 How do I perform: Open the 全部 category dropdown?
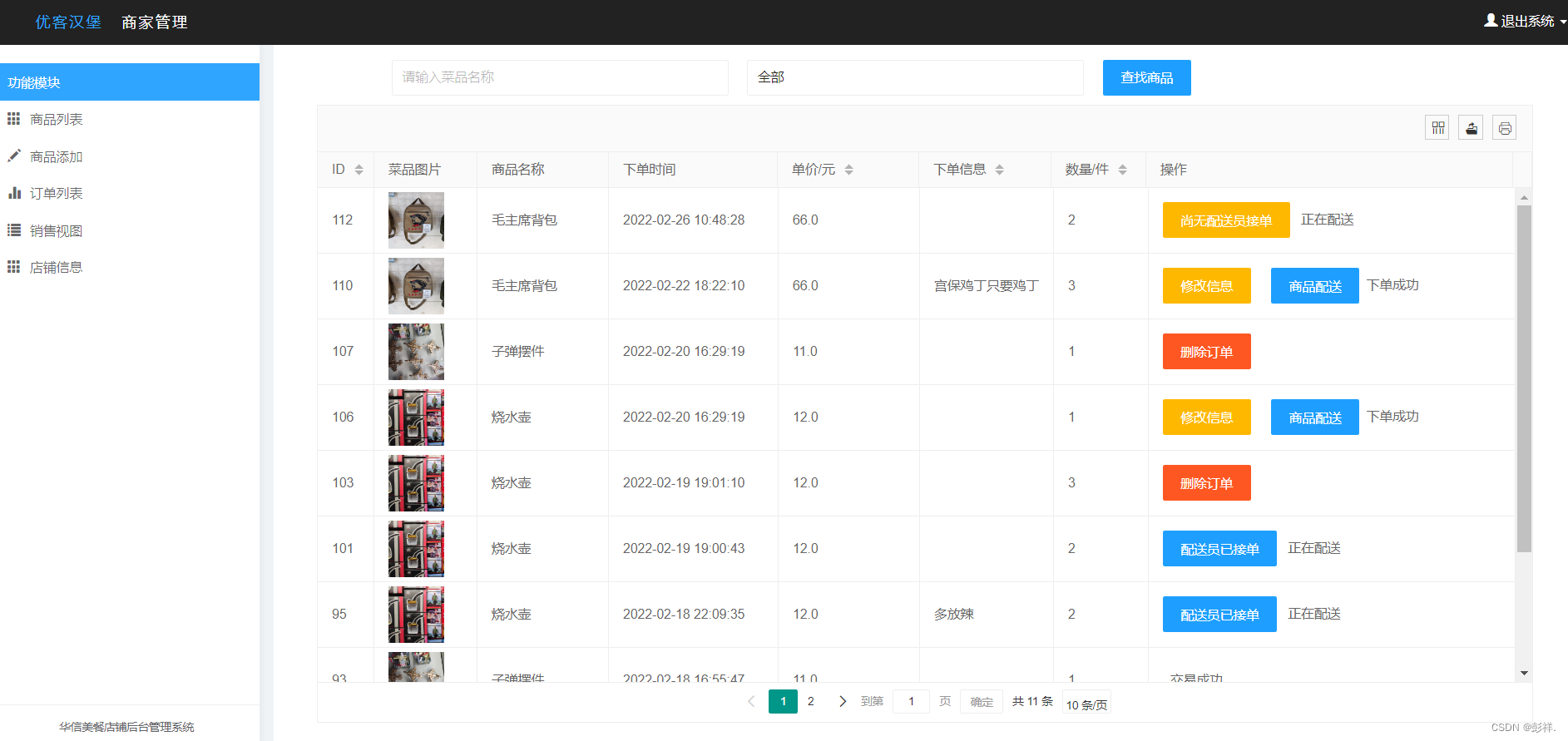tap(915, 77)
